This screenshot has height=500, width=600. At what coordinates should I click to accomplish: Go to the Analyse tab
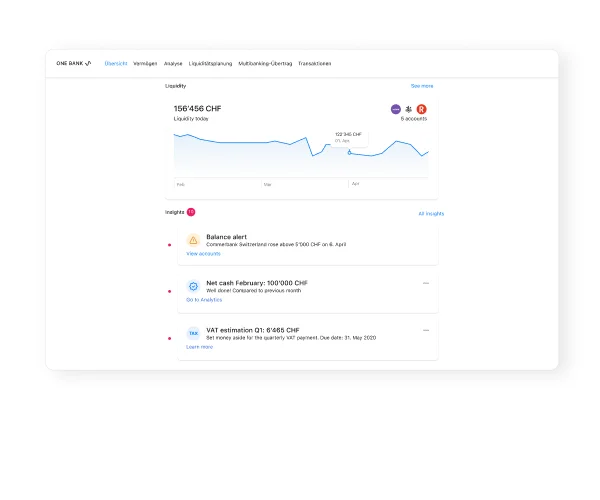pos(173,63)
